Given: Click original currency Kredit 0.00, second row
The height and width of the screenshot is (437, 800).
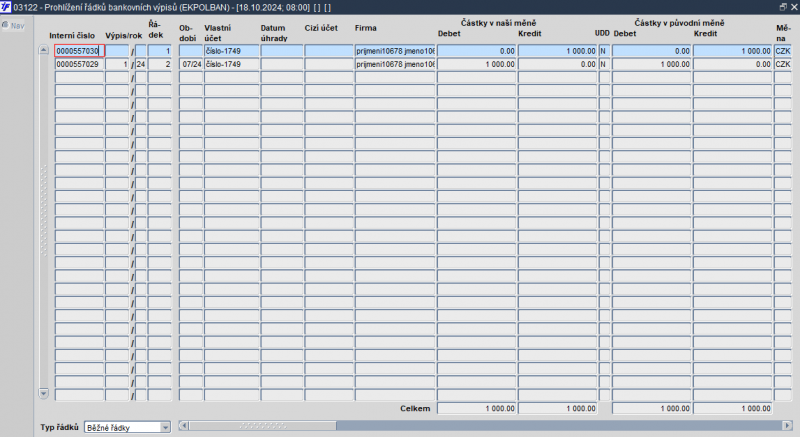Looking at the screenshot, I should click(733, 64).
